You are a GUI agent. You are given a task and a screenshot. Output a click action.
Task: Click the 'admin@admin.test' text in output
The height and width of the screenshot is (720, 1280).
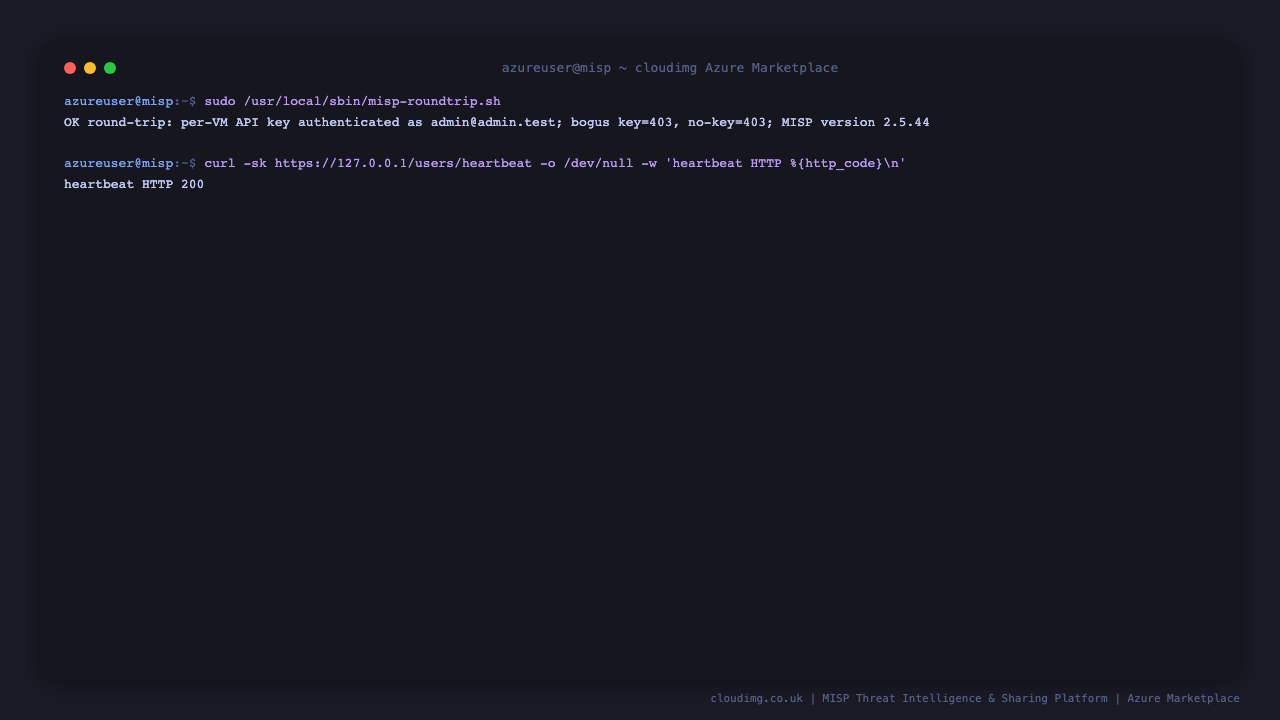point(493,123)
